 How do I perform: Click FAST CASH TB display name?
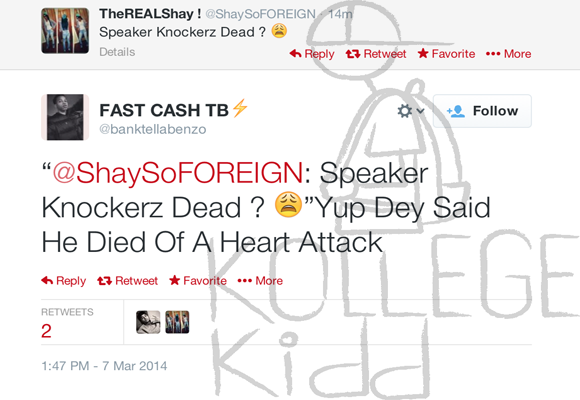click(164, 110)
